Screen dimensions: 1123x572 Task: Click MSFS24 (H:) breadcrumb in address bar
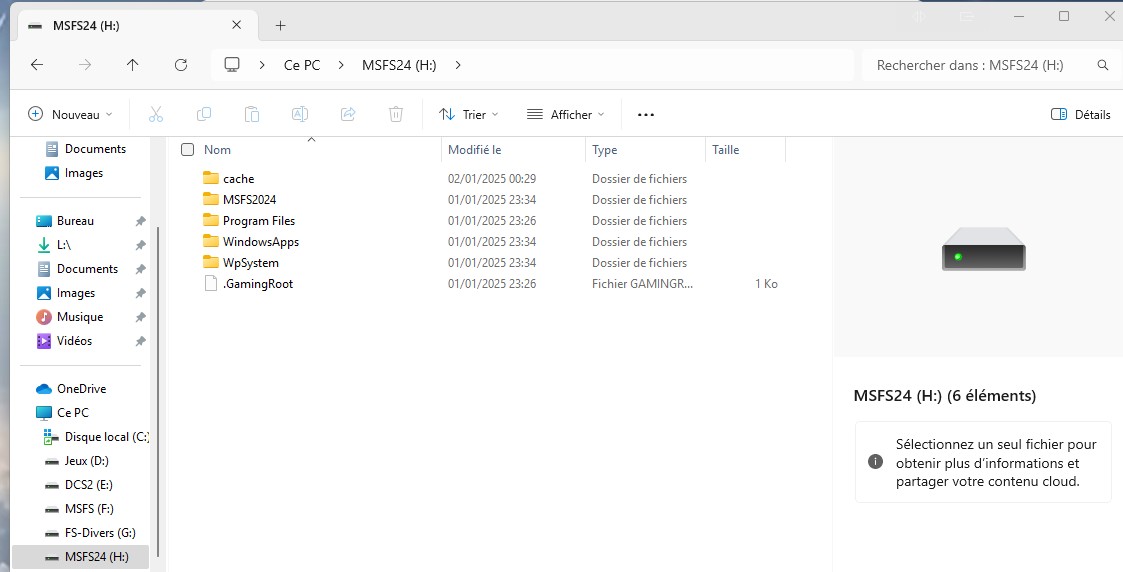(399, 65)
